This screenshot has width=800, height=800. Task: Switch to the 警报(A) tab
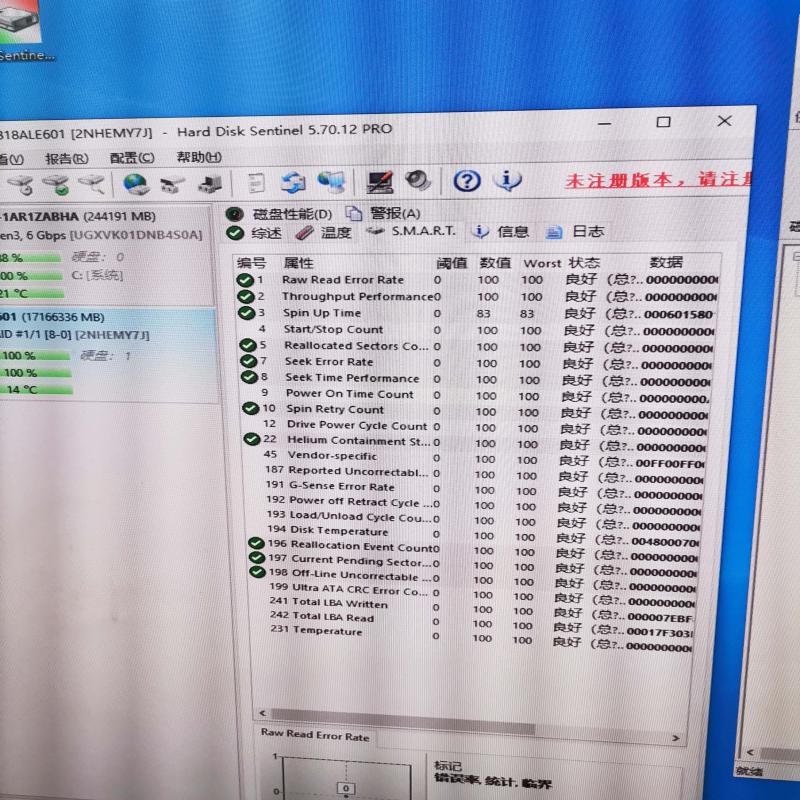383,213
